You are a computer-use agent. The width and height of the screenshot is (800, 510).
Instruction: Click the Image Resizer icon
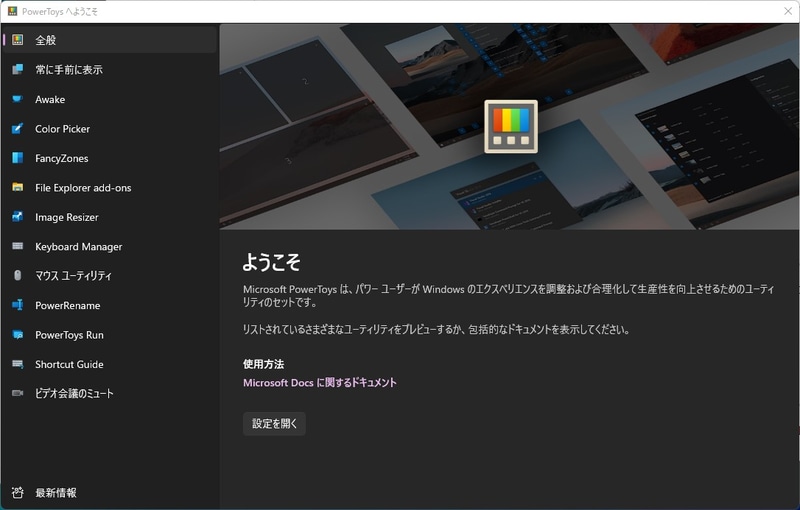point(18,217)
